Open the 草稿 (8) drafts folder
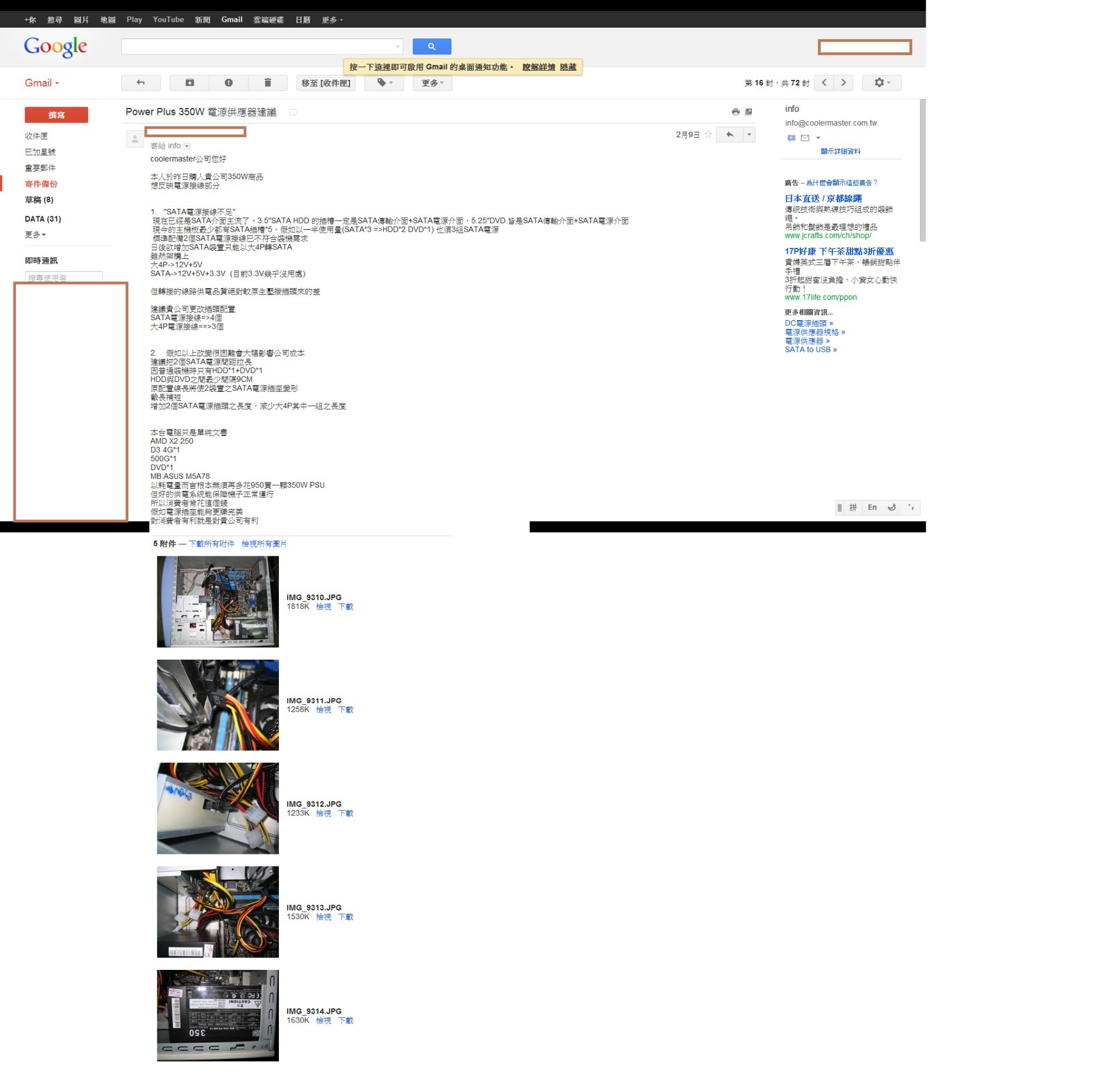 point(39,200)
